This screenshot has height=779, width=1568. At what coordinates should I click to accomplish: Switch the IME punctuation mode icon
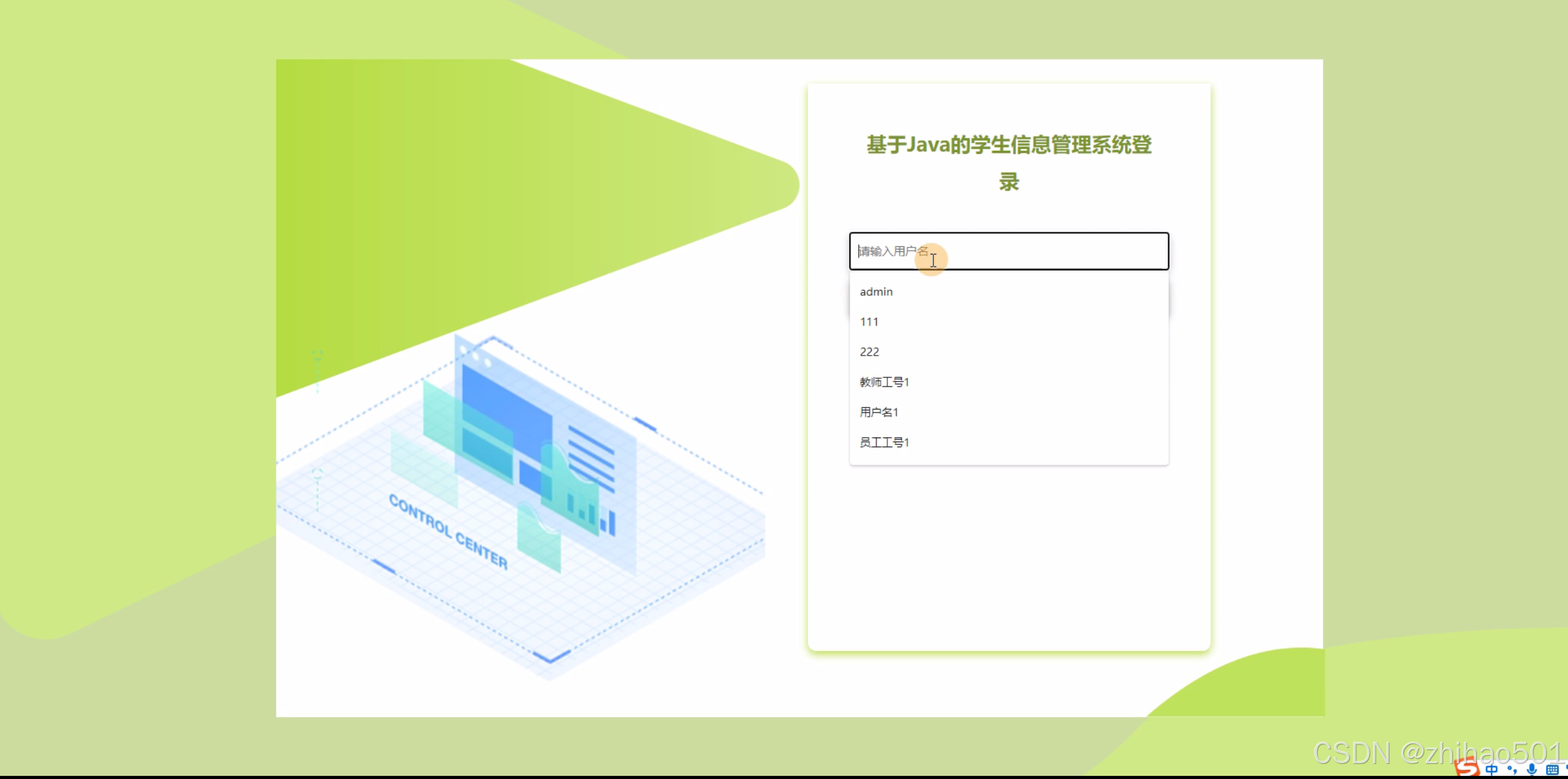coord(1512,770)
